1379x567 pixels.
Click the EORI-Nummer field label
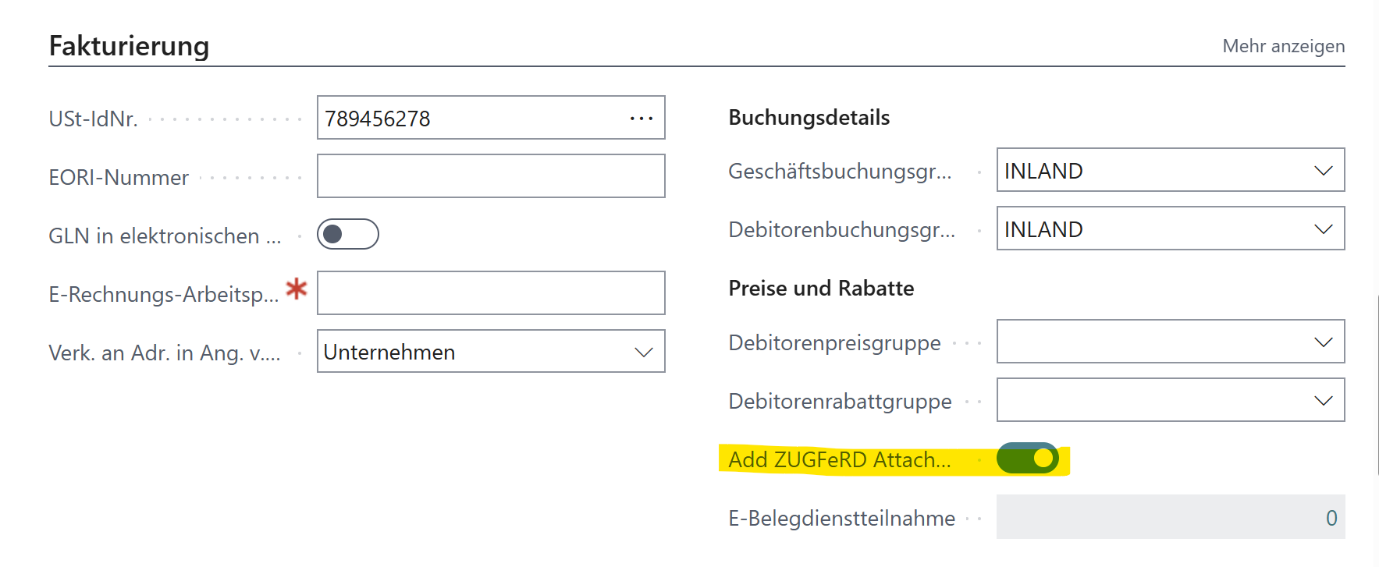[119, 177]
